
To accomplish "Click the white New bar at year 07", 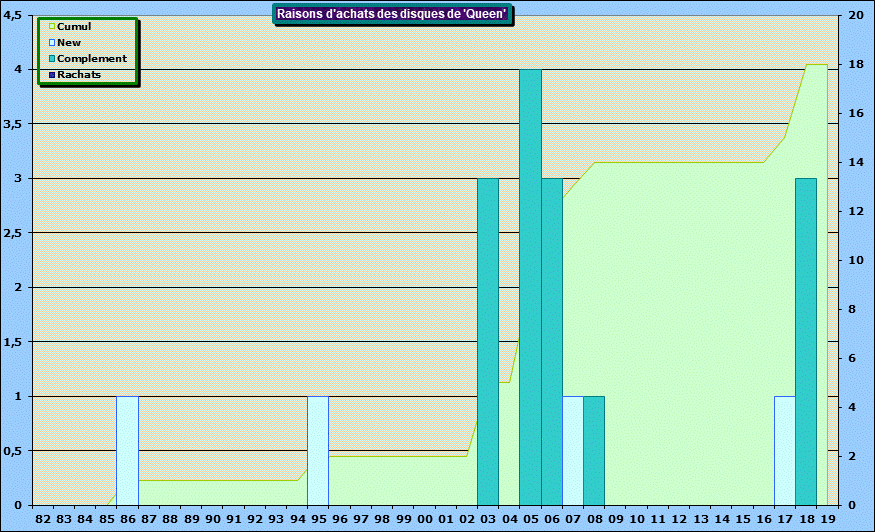I will click(x=572, y=450).
